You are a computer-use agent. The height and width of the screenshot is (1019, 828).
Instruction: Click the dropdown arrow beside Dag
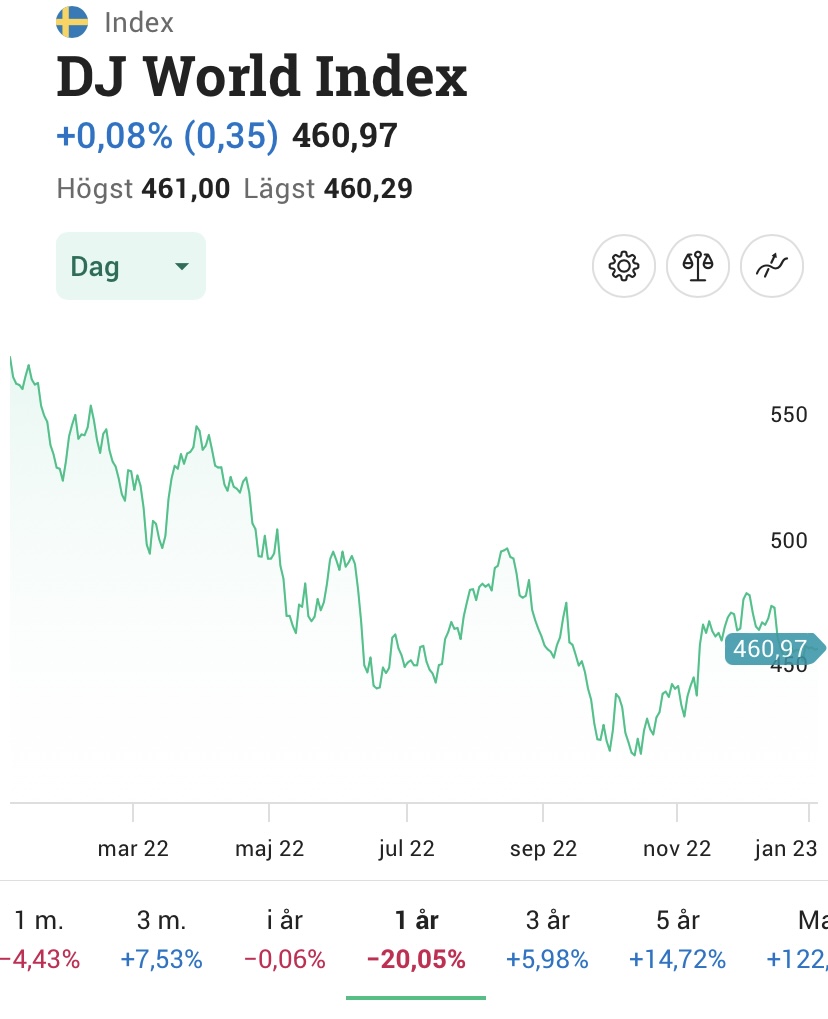[x=181, y=267]
